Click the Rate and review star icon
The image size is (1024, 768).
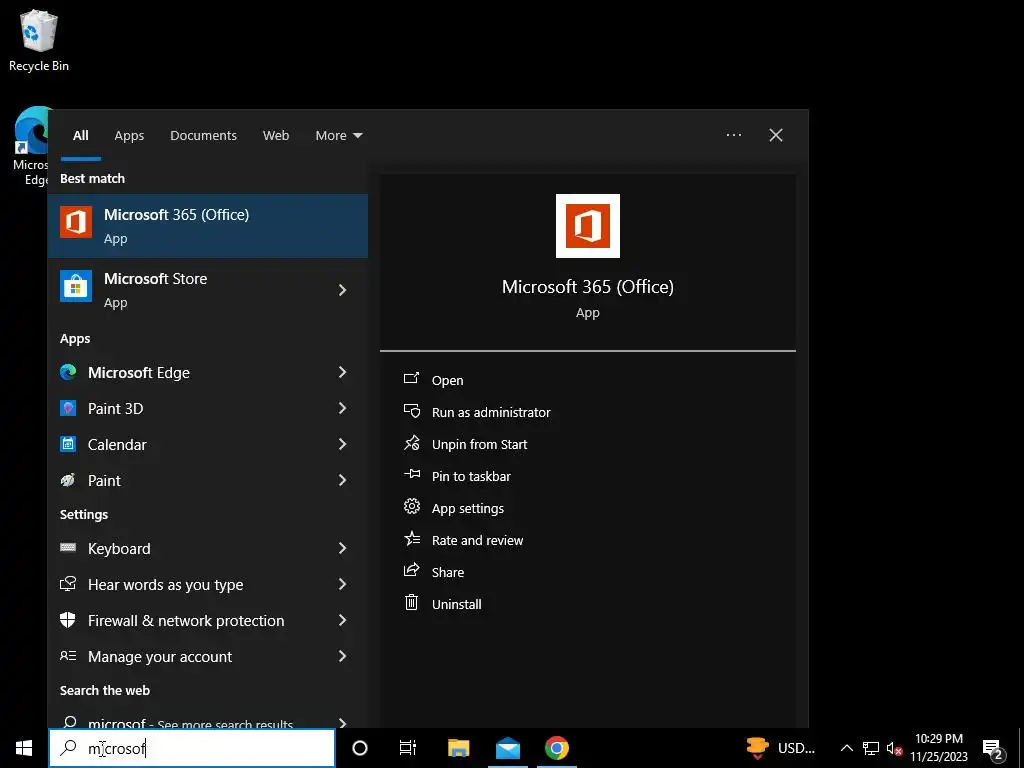(411, 538)
